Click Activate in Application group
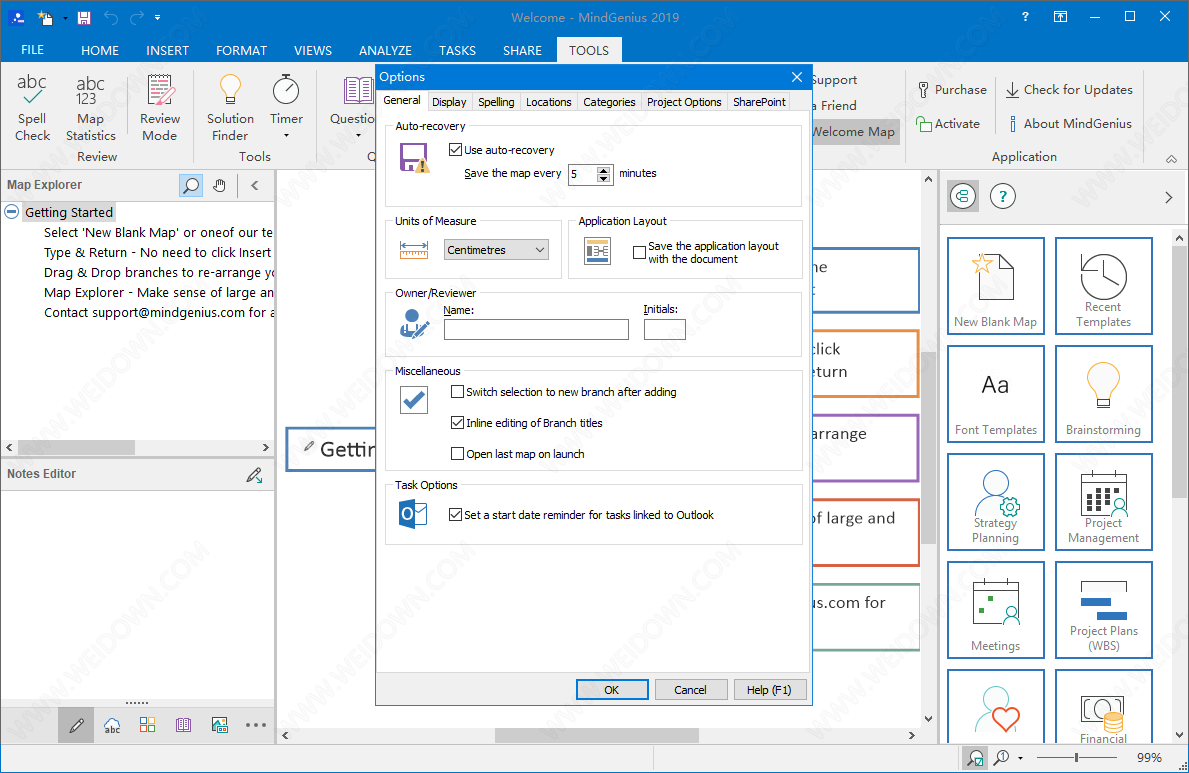Screen dimensions: 1189x773 [x=948, y=124]
